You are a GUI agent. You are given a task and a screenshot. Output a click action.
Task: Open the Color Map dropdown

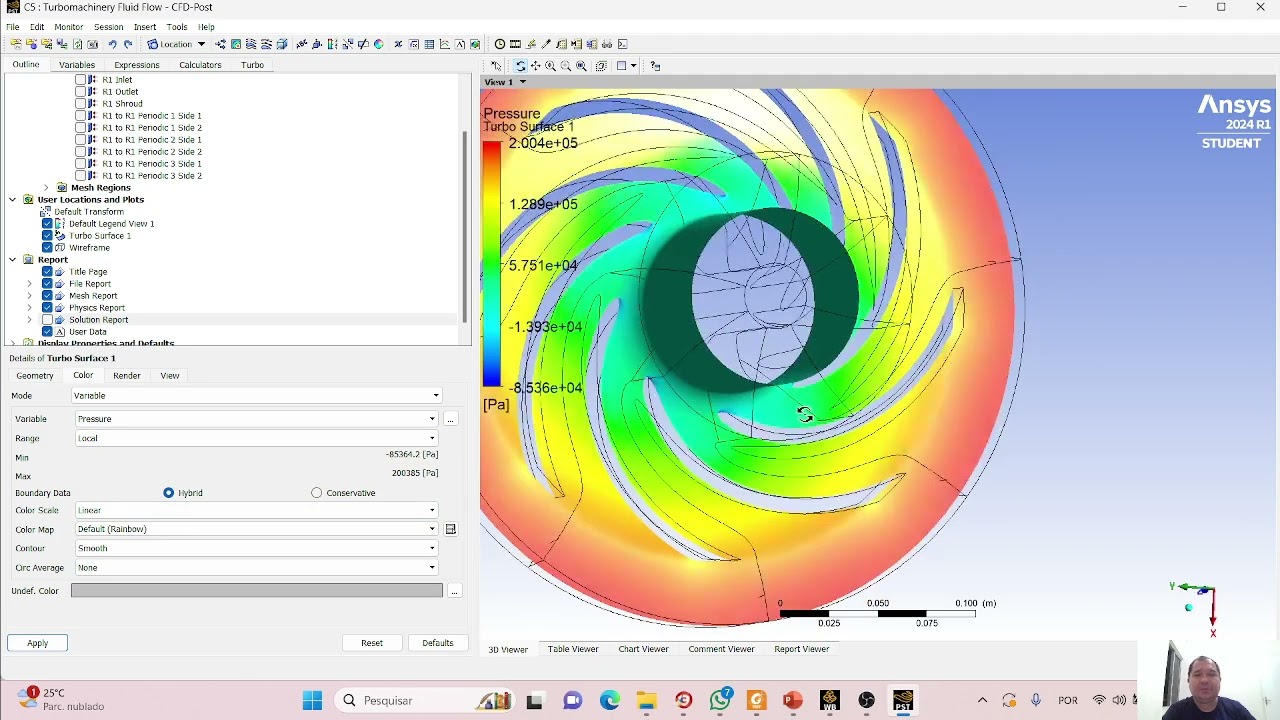pos(256,529)
